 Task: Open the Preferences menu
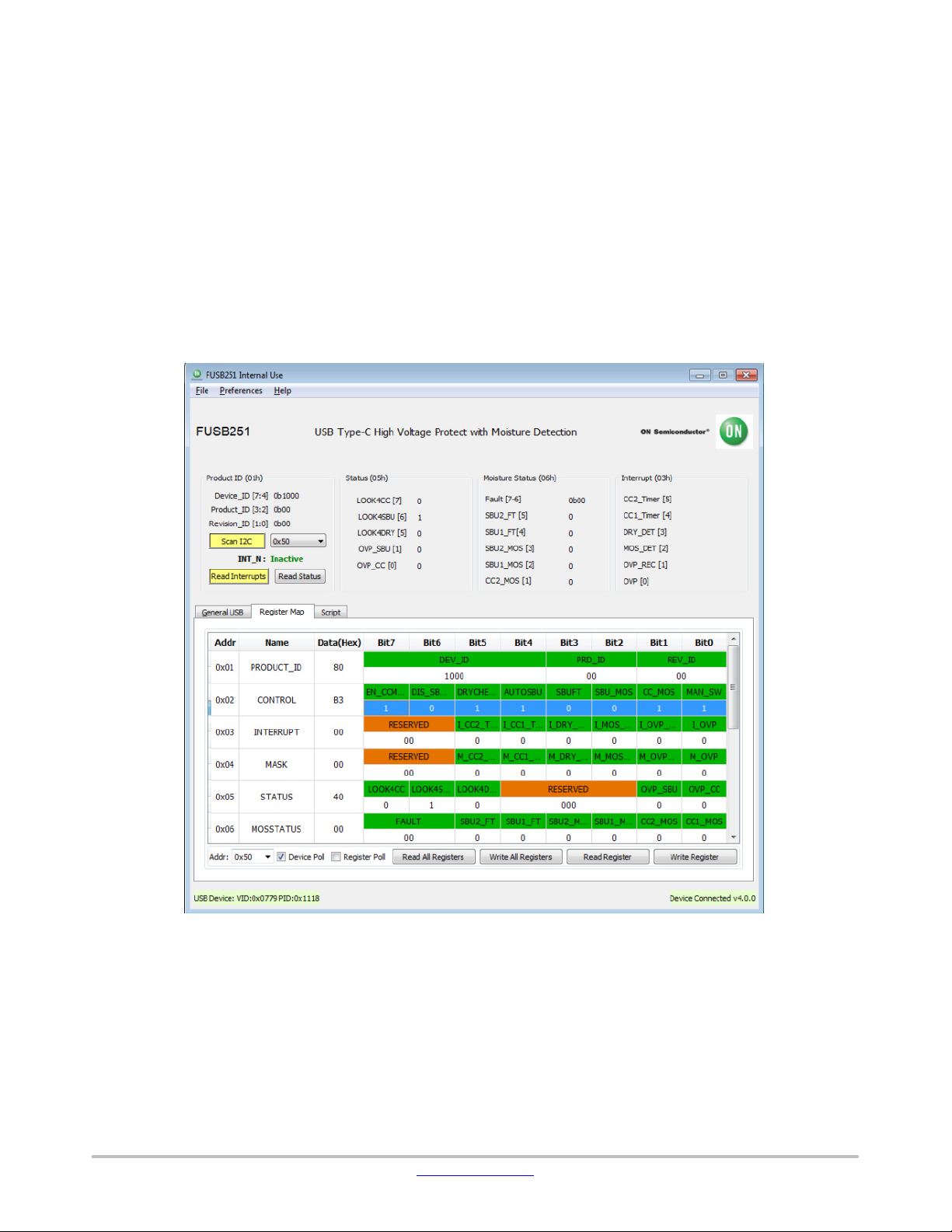coord(241,391)
